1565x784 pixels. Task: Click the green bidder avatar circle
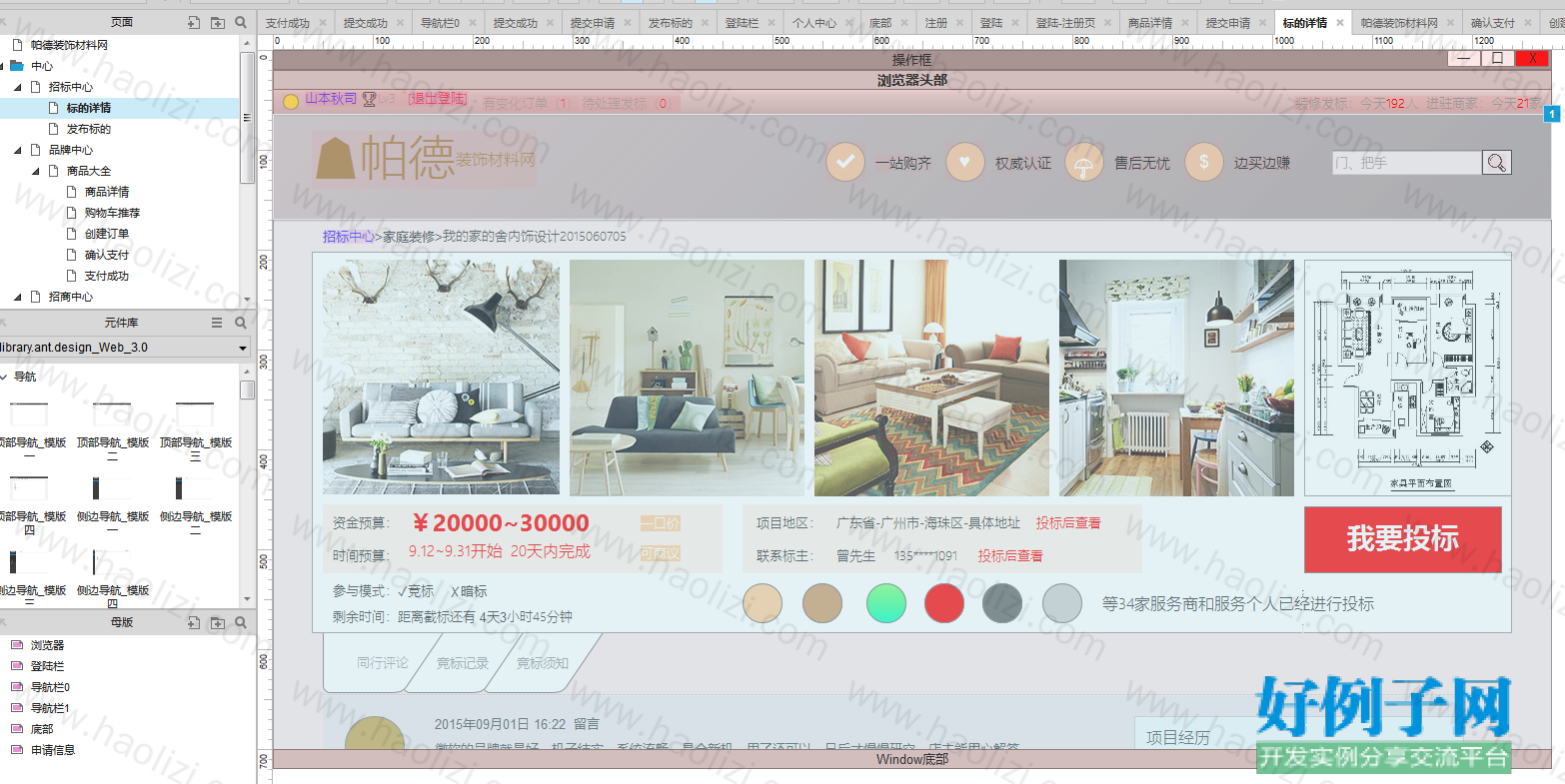coord(886,603)
